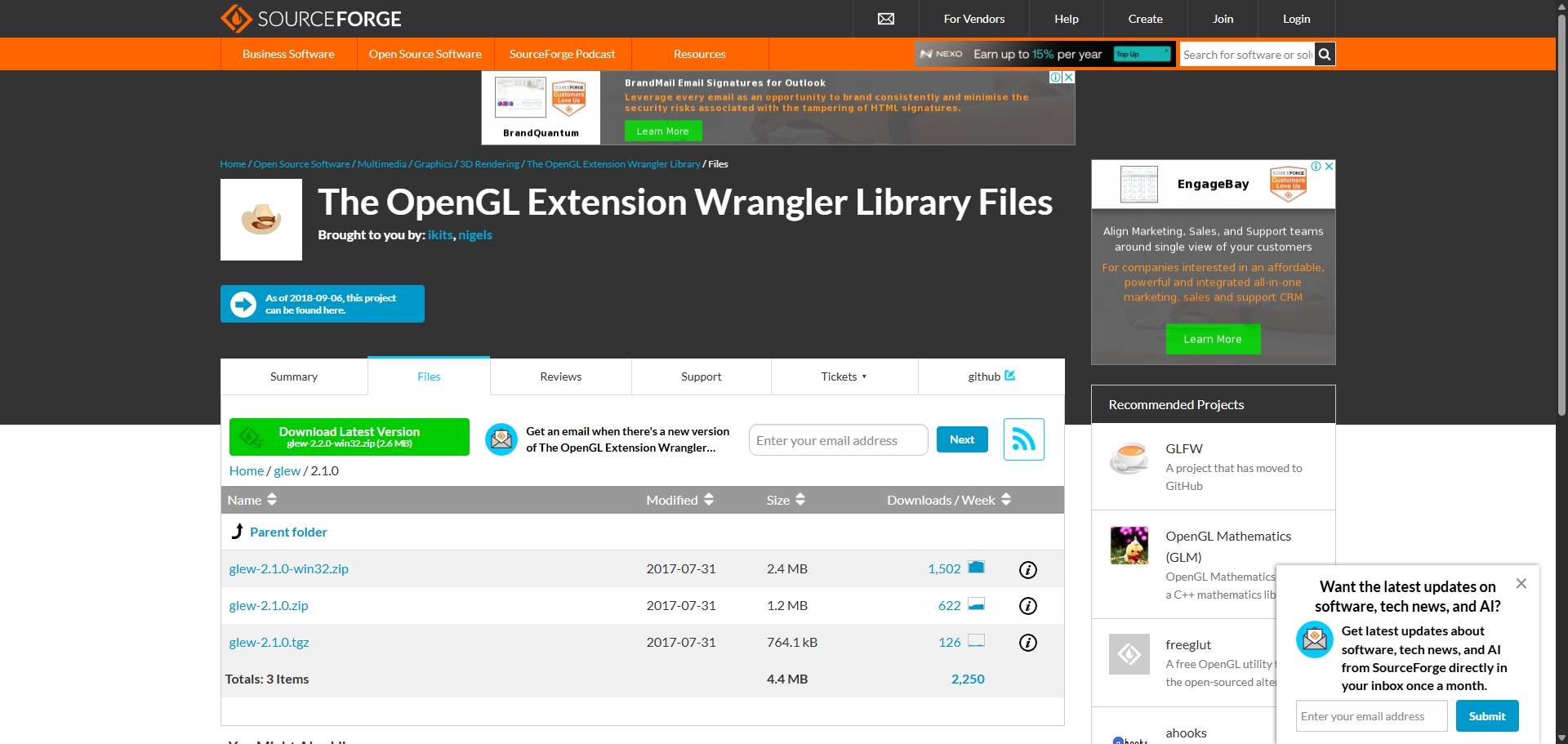The height and width of the screenshot is (744, 1568).
Task: Click the RSS feed icon
Action: coord(1023,439)
